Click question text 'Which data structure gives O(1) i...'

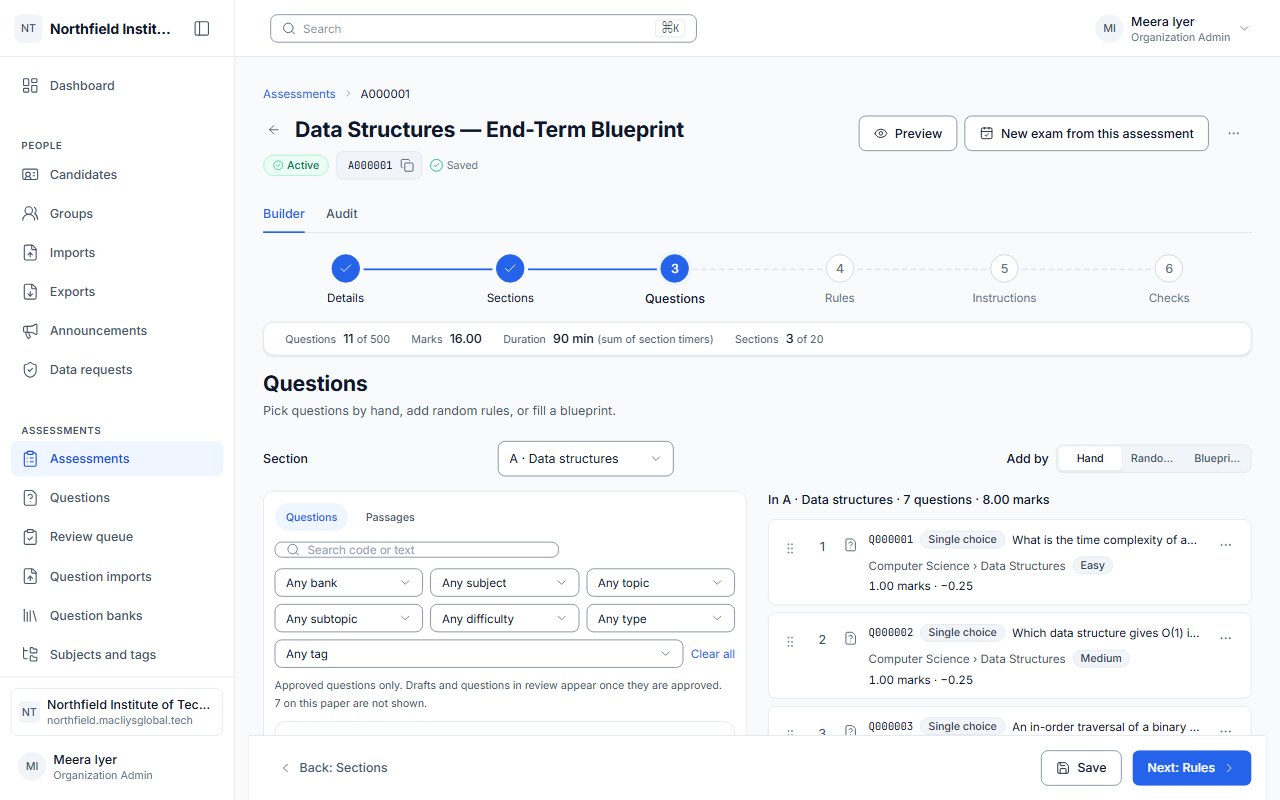pyautogui.click(x=1106, y=633)
